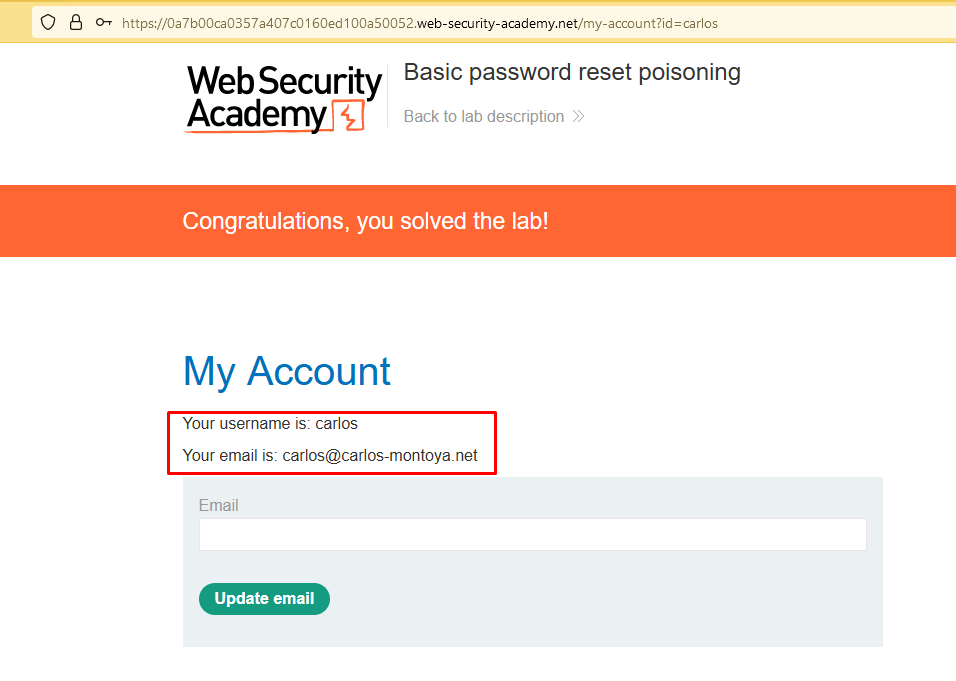
Task: Open Back to lab description link
Action: point(484,117)
